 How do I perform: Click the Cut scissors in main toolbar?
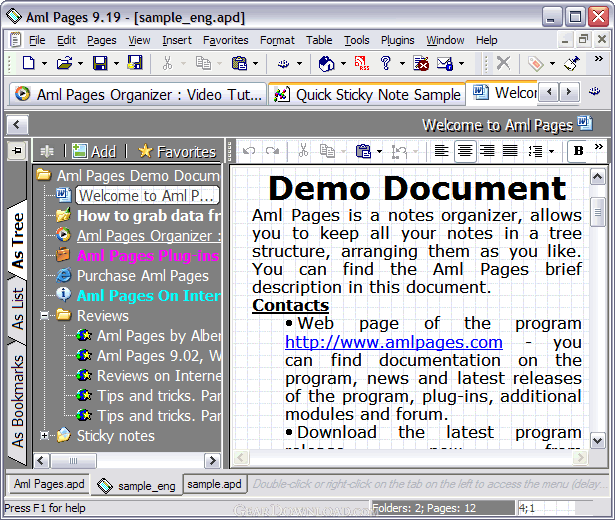(x=167, y=63)
